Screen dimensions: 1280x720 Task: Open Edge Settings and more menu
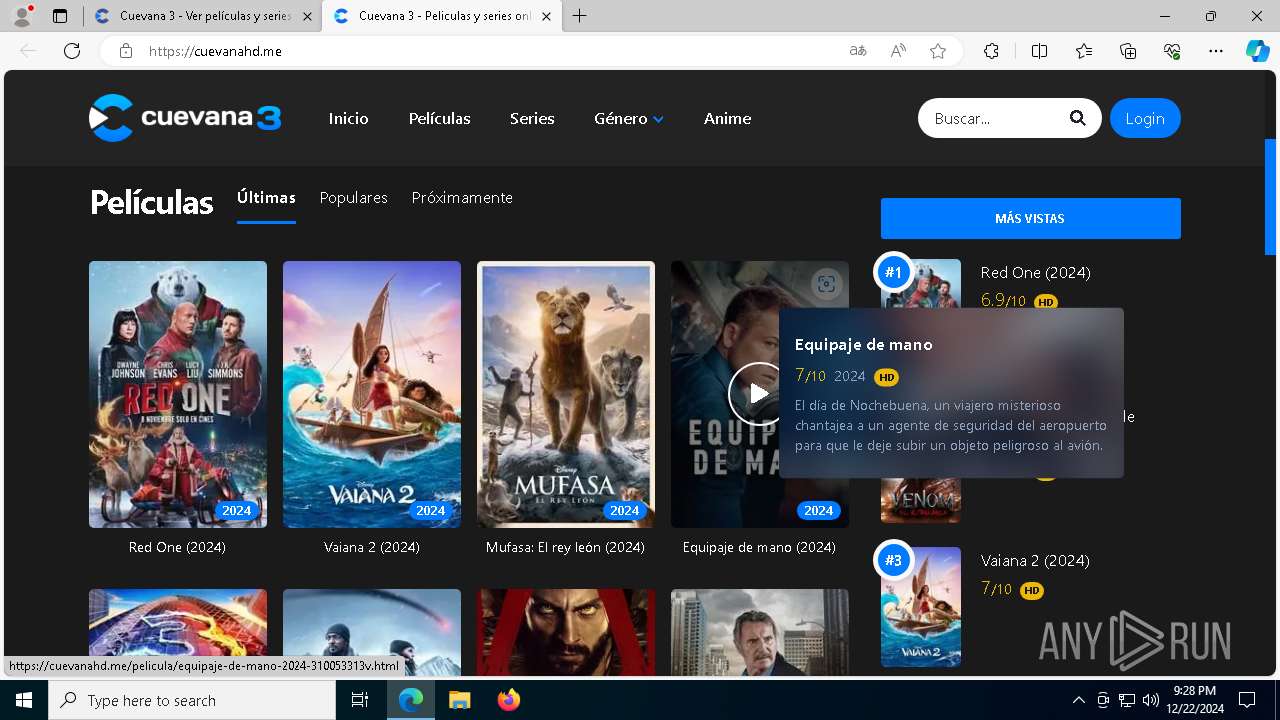click(1216, 51)
